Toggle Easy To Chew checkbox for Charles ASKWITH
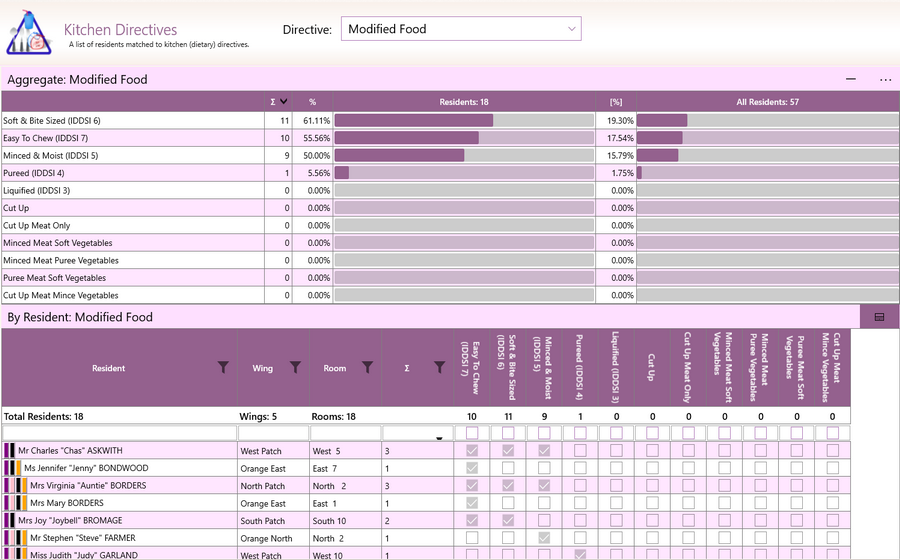Image resolution: width=900 pixels, height=560 pixels. (472, 450)
